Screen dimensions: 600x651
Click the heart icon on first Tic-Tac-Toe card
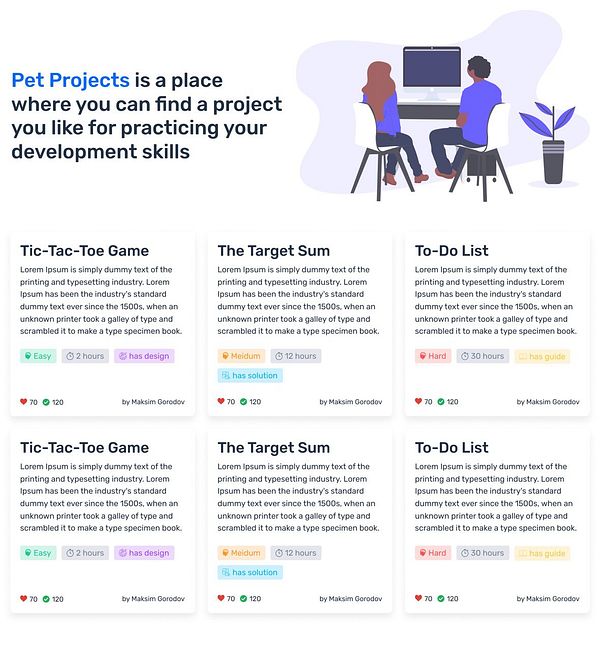click(x=24, y=401)
